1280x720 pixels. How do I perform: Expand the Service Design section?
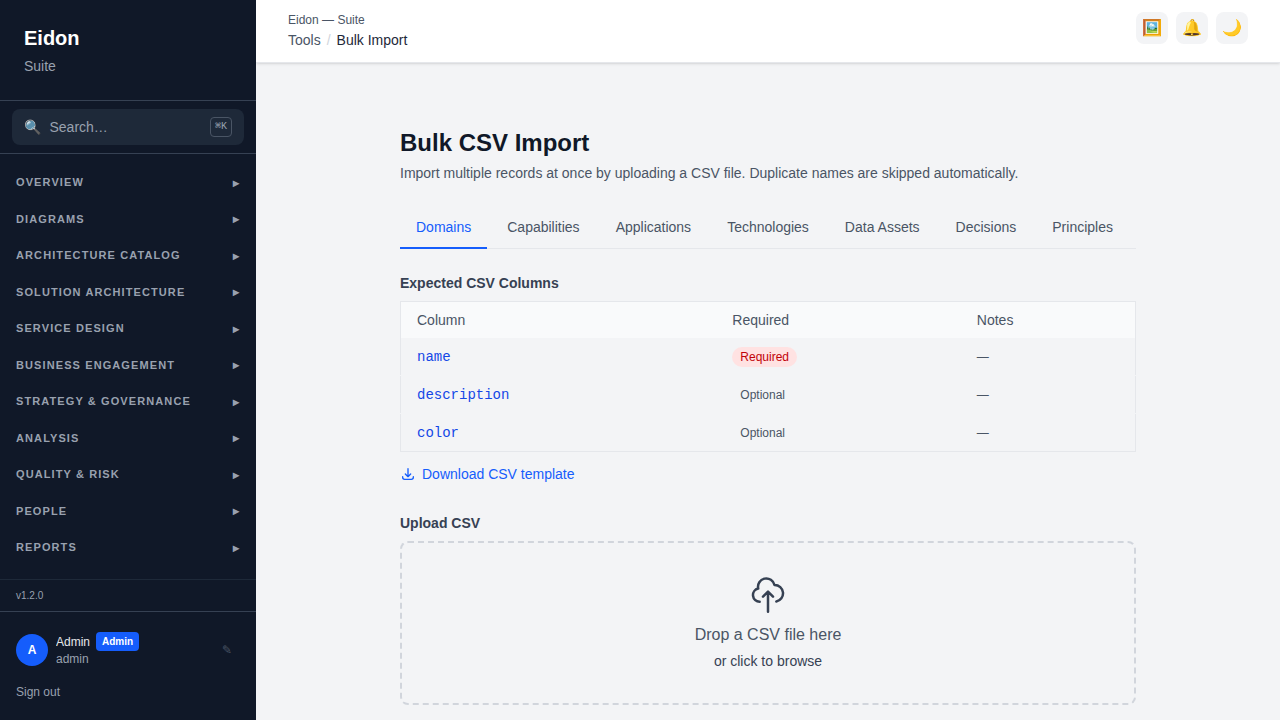(128, 329)
